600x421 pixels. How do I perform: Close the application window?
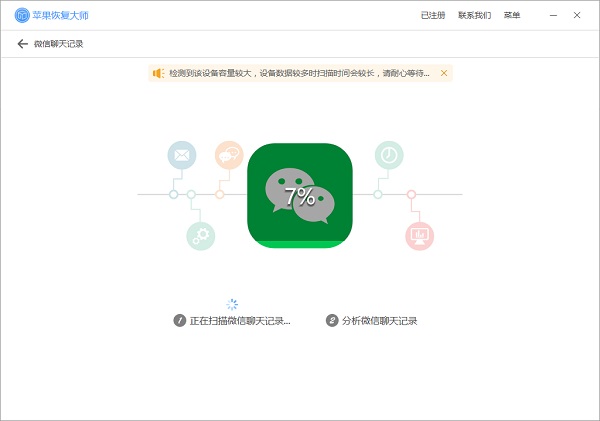pyautogui.click(x=577, y=15)
